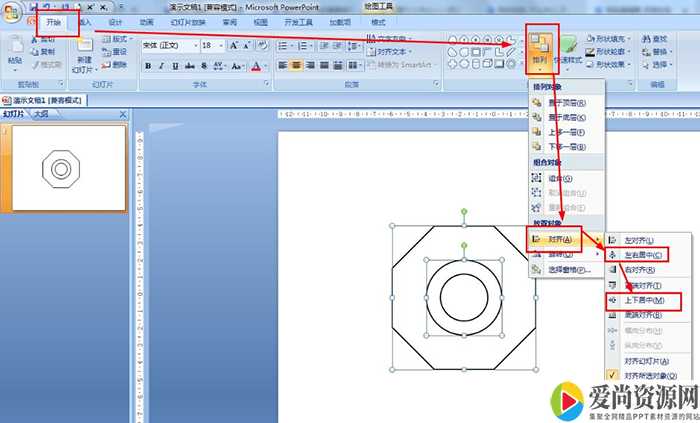Switch to the 开始 ribbon tab

(53, 21)
